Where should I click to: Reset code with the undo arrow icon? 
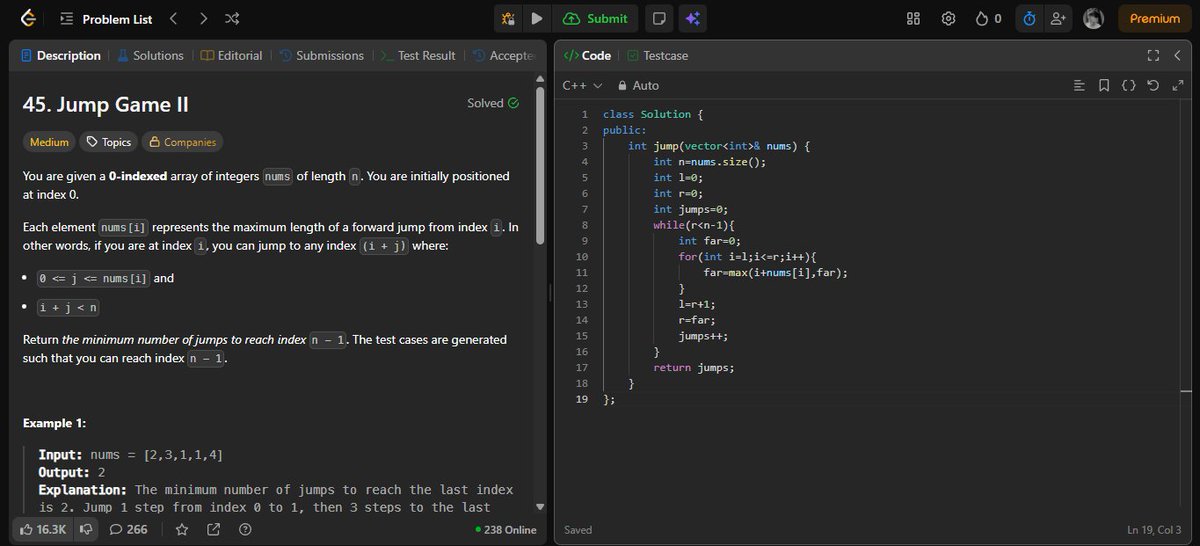click(x=1154, y=85)
